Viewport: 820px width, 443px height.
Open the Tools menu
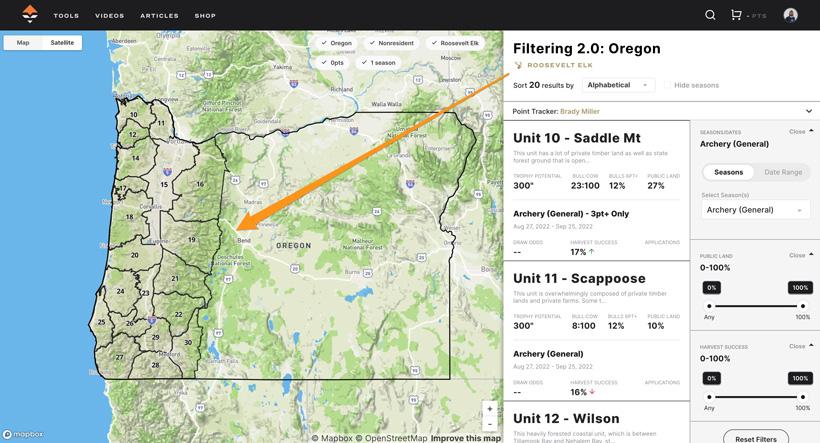pyautogui.click(x=66, y=16)
